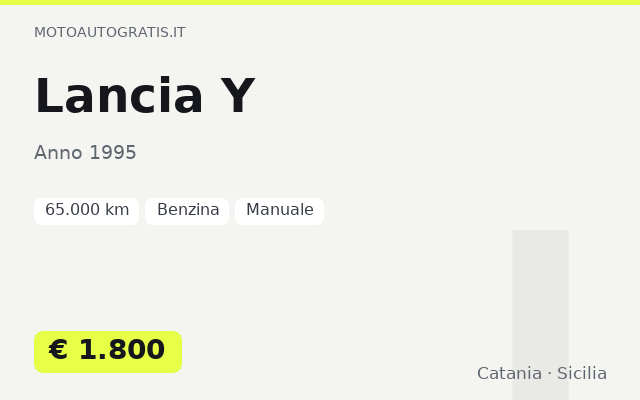
Task: Click the Lancia Y listing title
Action: tap(145, 96)
